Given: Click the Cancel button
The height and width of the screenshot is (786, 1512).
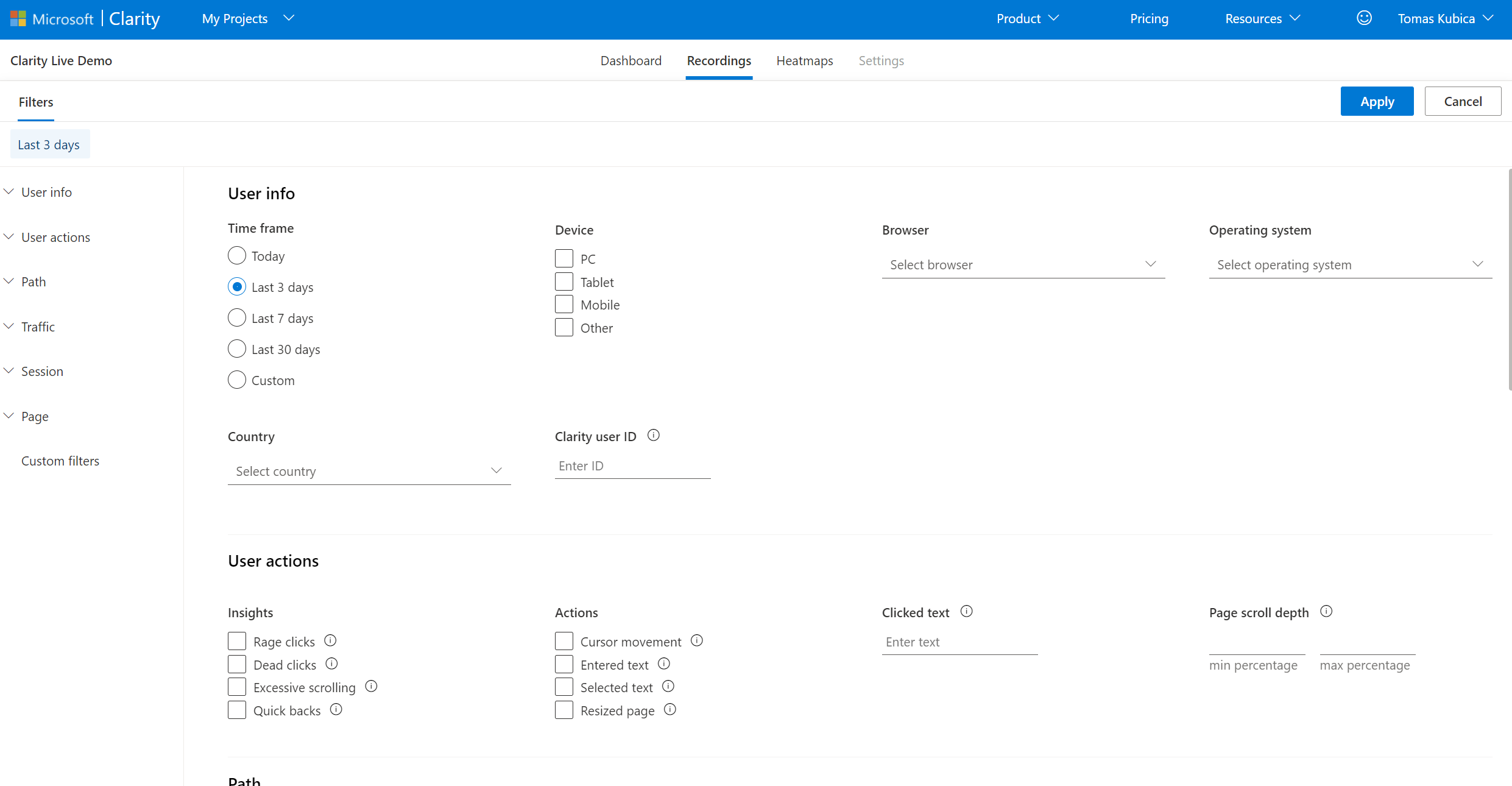Looking at the screenshot, I should [x=1463, y=101].
